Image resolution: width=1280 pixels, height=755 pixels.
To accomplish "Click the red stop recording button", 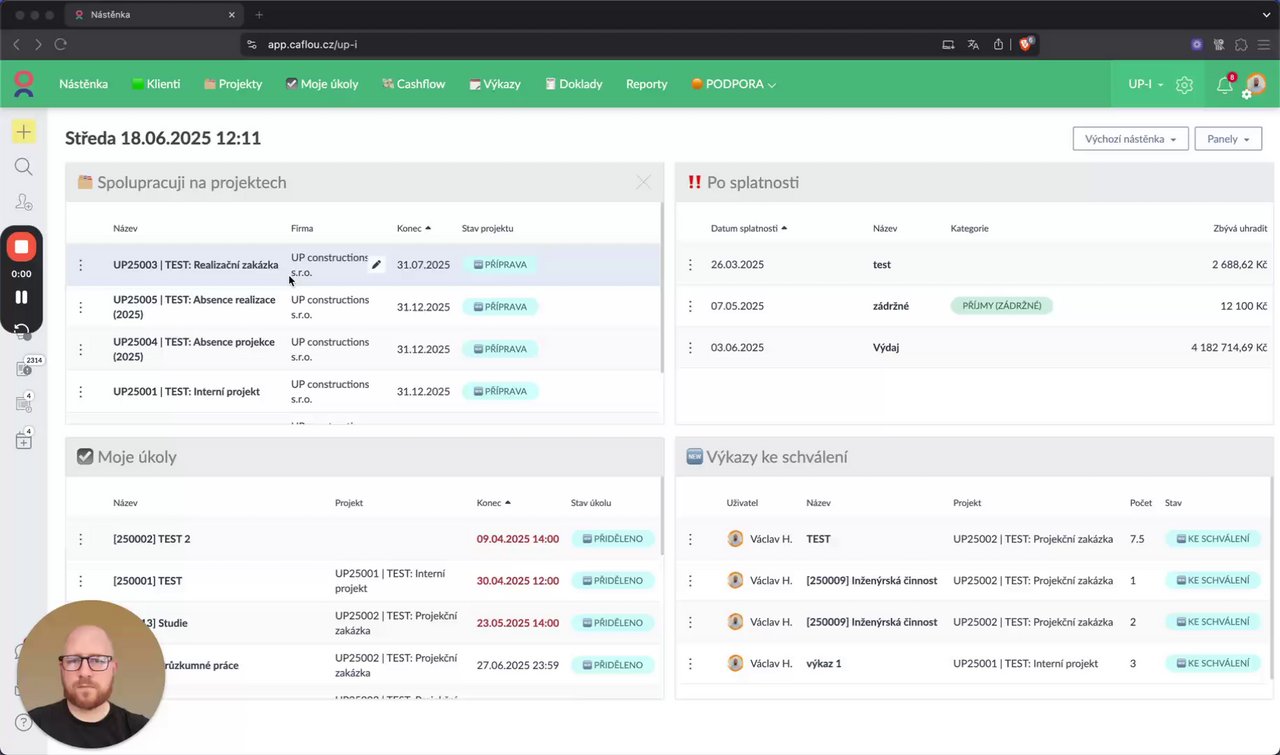I will 21,247.
